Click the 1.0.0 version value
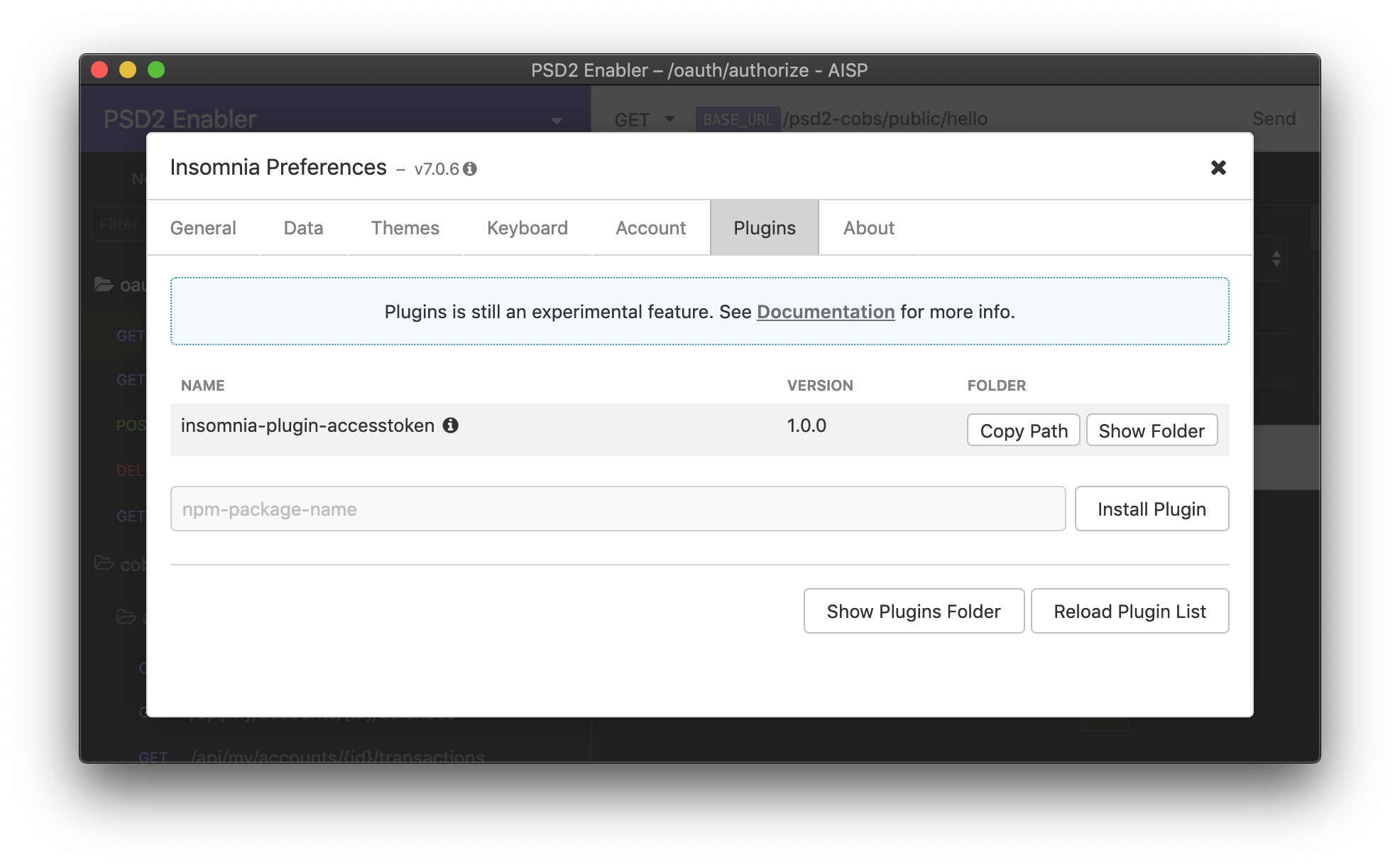The width and height of the screenshot is (1400, 868). 806,425
